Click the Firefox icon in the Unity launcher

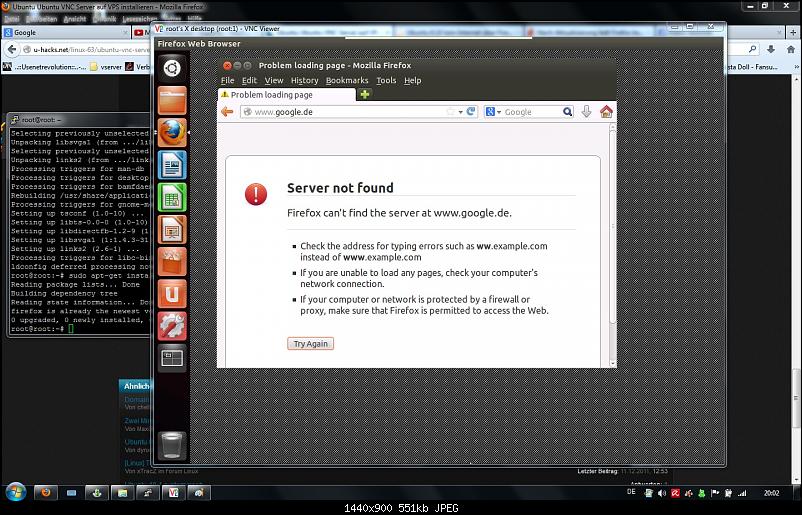click(x=172, y=132)
